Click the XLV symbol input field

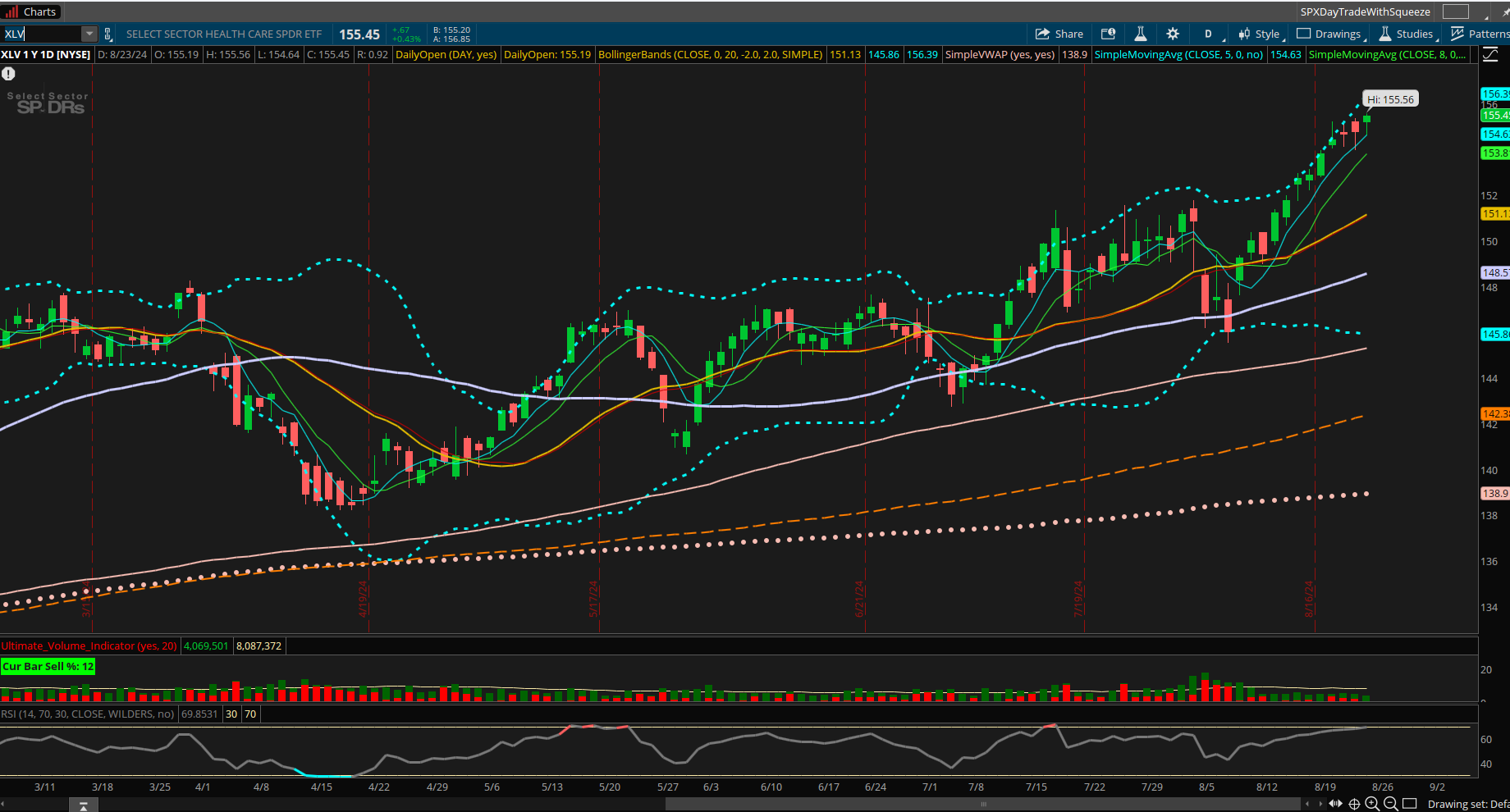point(42,34)
